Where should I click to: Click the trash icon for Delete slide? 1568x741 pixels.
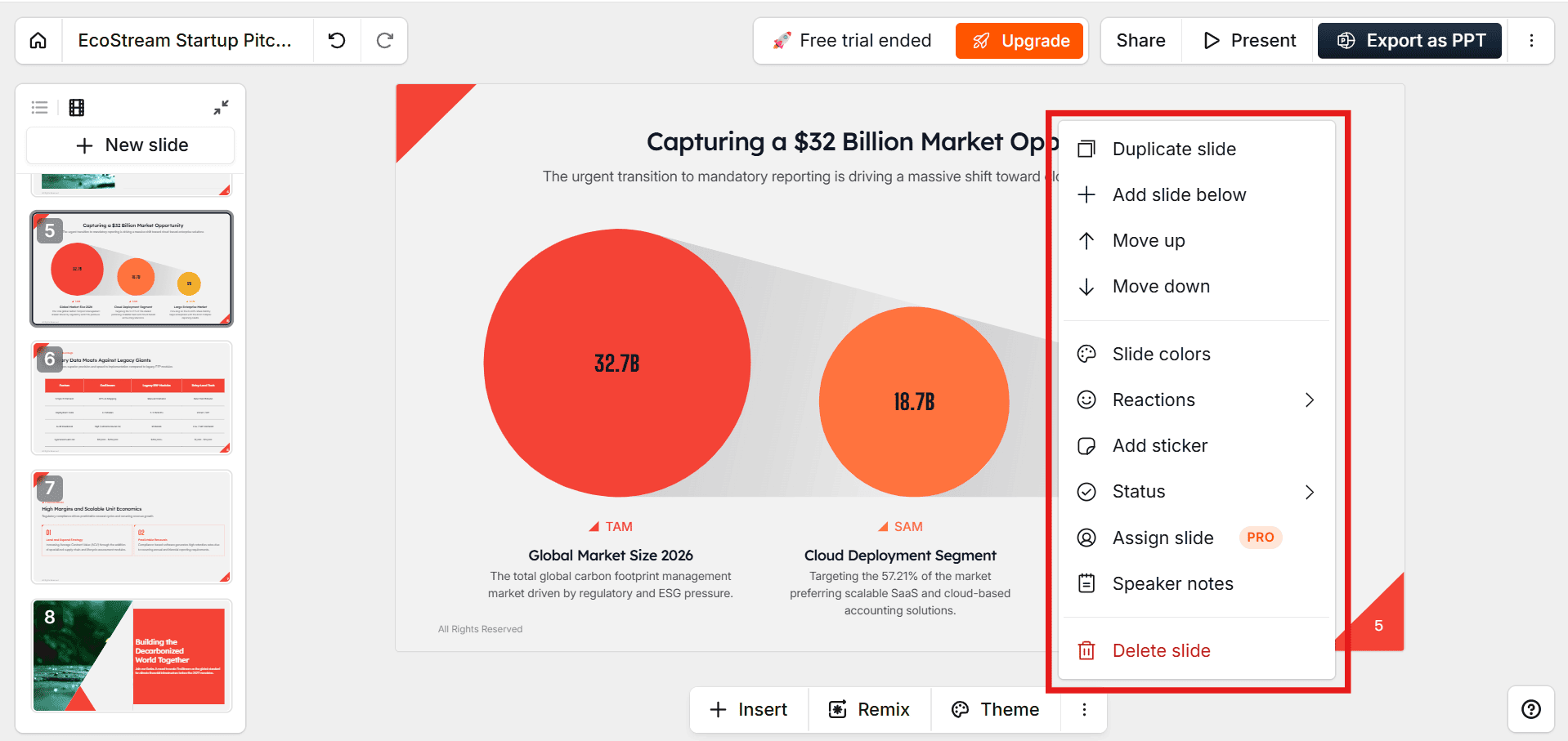(x=1086, y=650)
